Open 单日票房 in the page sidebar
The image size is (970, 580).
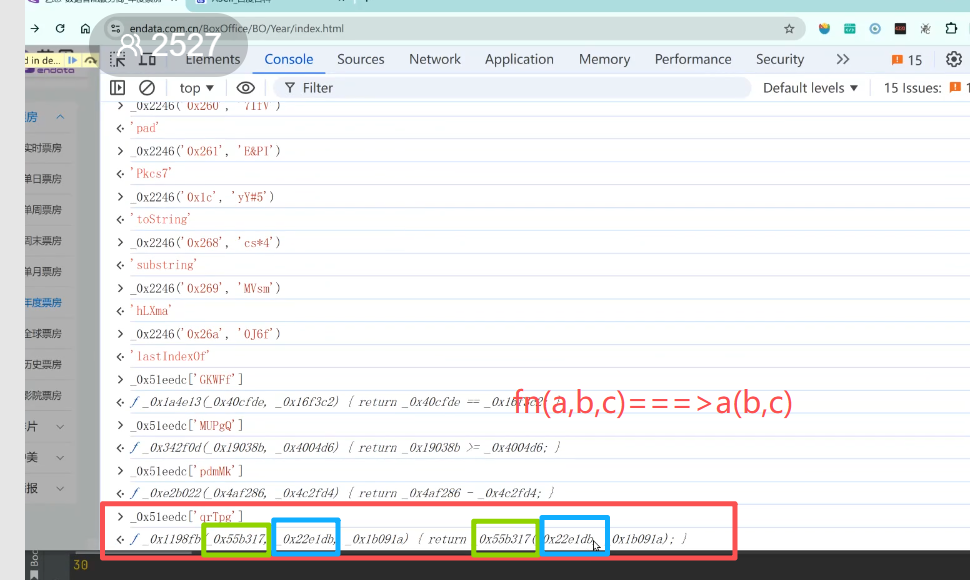(x=43, y=179)
